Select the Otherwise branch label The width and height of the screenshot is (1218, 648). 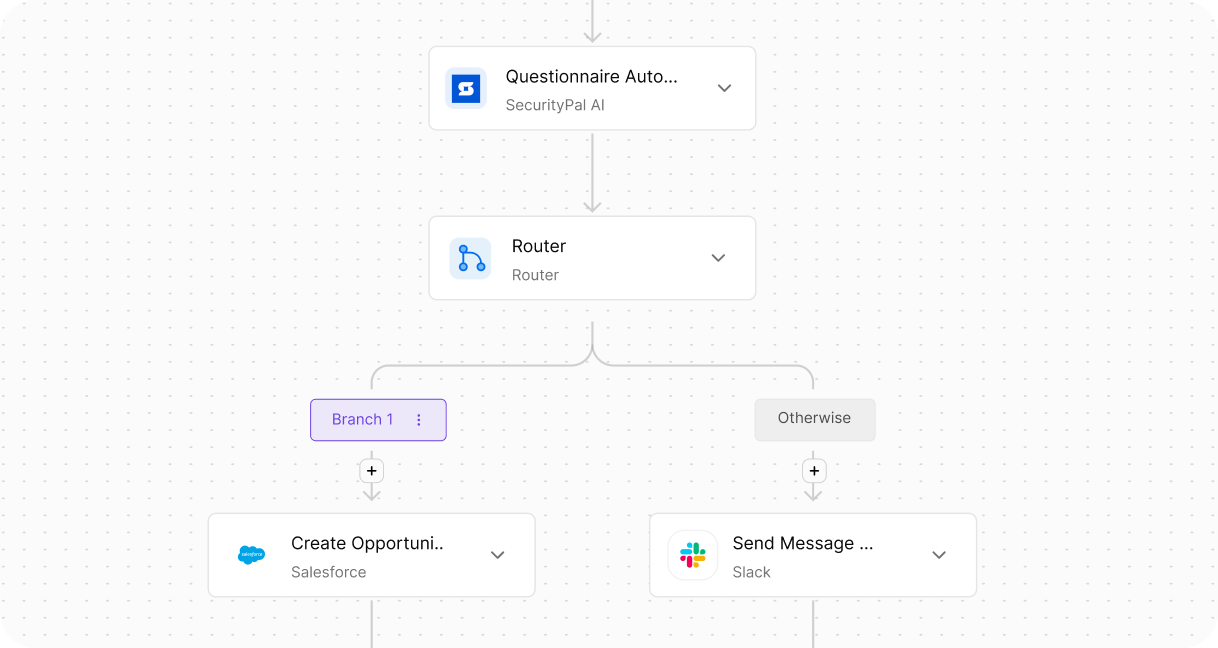pos(815,419)
